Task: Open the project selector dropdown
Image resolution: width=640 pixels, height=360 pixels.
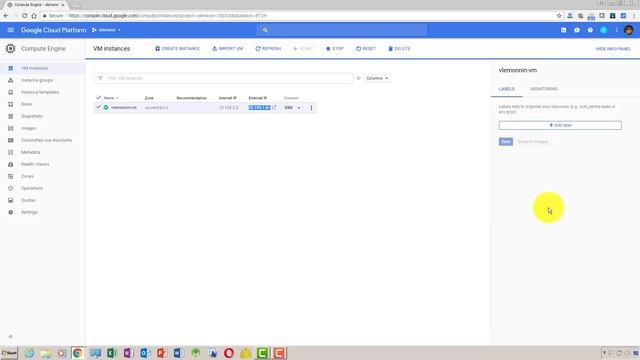Action: click(106, 30)
